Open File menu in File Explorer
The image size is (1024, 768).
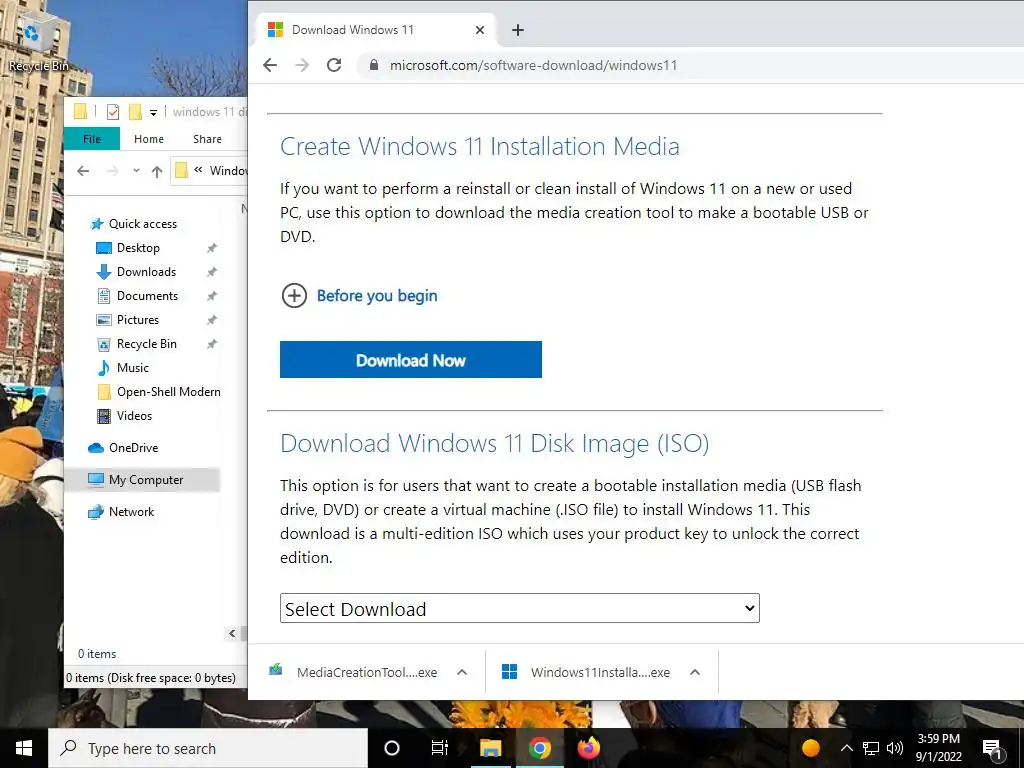[x=91, y=138]
